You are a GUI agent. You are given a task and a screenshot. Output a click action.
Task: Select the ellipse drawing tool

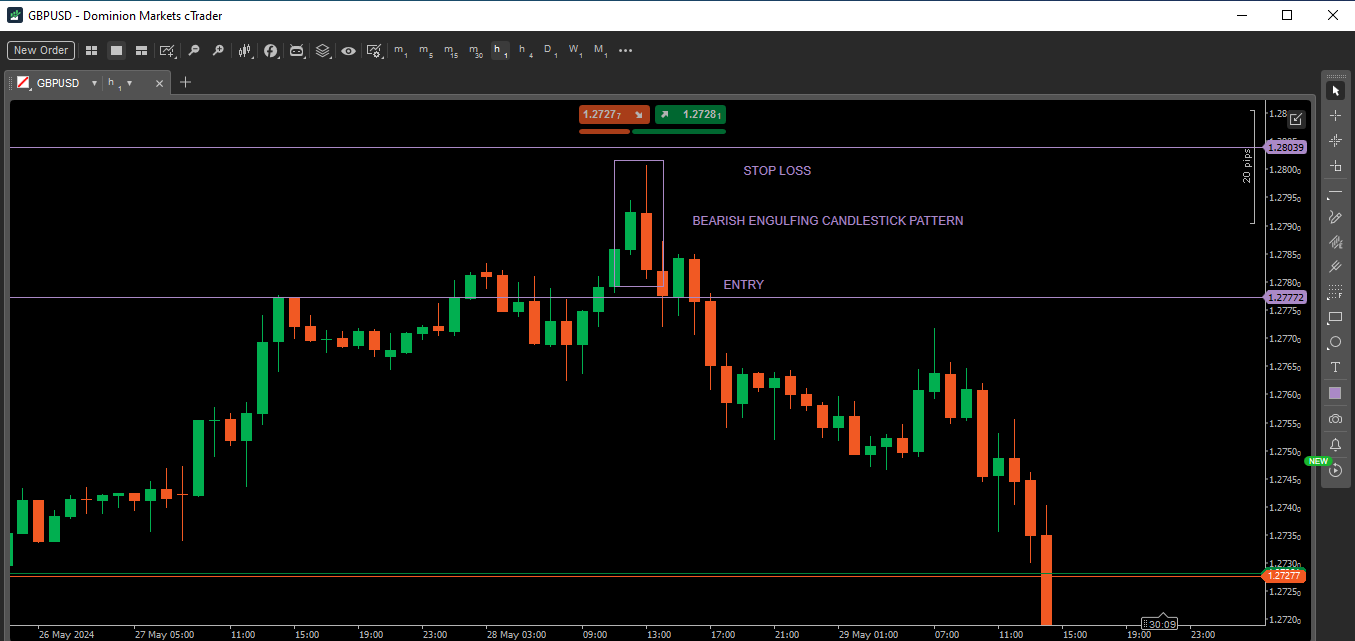point(1335,342)
